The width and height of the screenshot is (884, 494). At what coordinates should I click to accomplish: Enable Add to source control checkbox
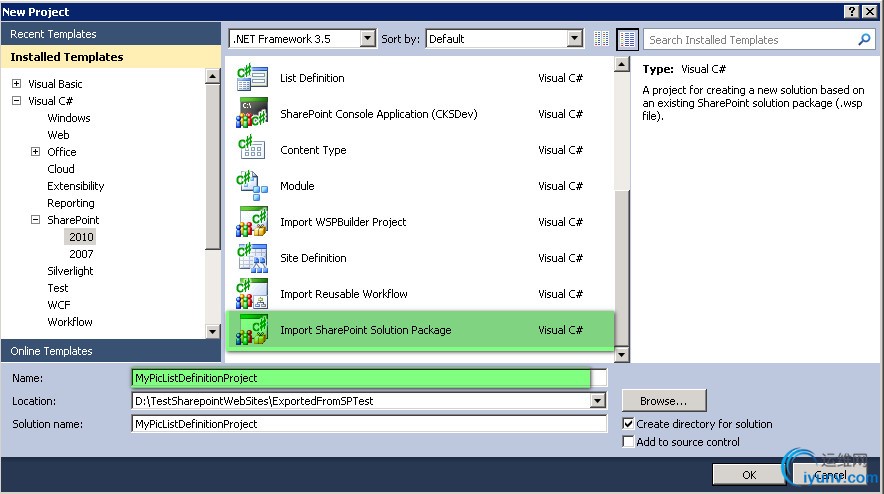628,442
